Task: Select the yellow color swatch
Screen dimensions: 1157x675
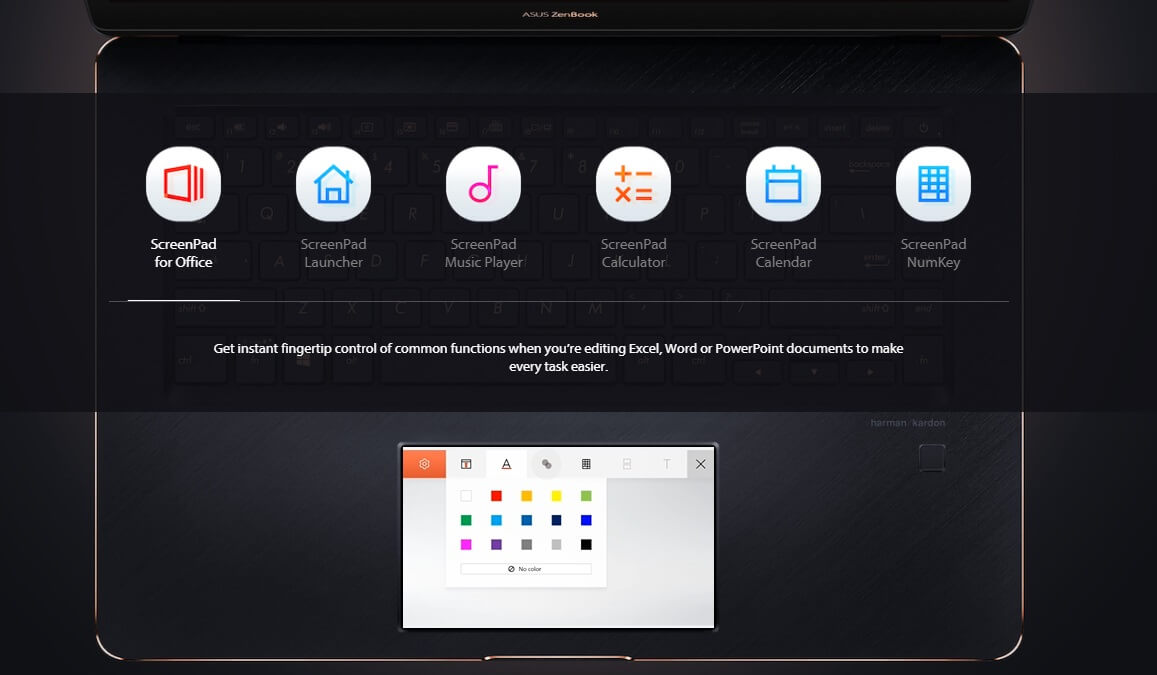Action: pos(556,496)
